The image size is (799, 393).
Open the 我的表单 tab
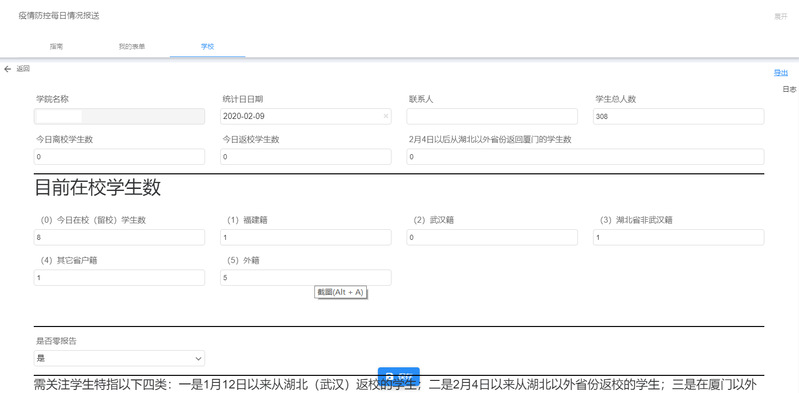click(132, 46)
